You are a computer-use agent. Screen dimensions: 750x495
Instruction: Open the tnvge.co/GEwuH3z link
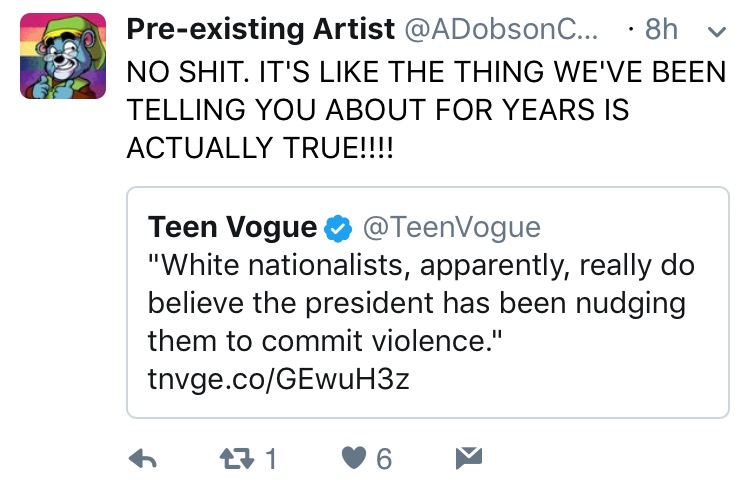(278, 379)
